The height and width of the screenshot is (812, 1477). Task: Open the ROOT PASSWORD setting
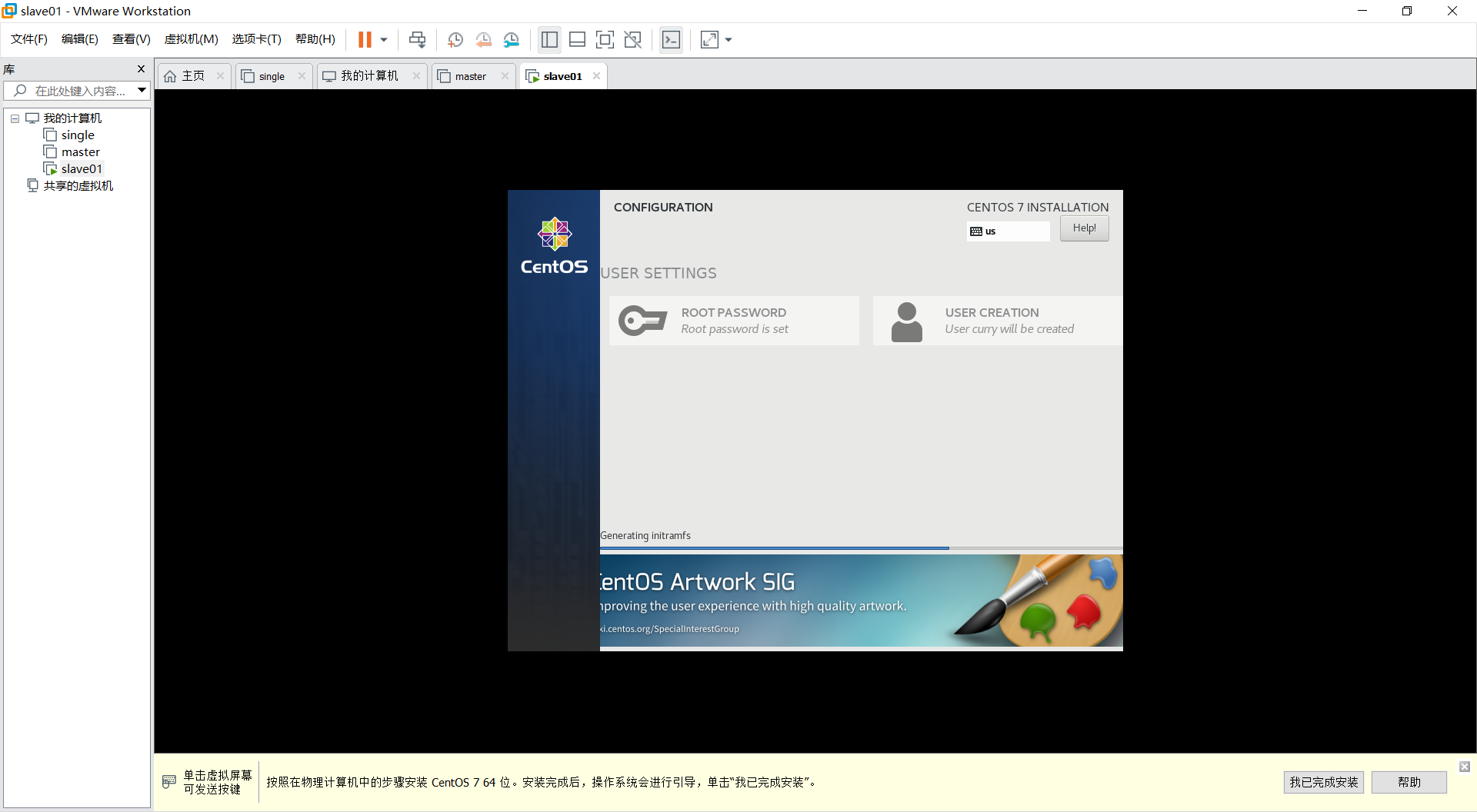pos(734,321)
